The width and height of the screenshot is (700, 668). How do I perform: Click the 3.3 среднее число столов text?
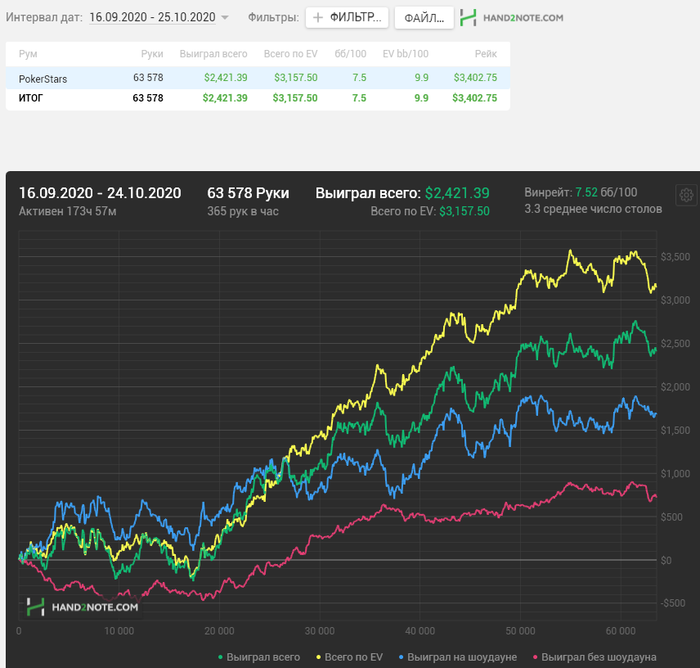593,209
